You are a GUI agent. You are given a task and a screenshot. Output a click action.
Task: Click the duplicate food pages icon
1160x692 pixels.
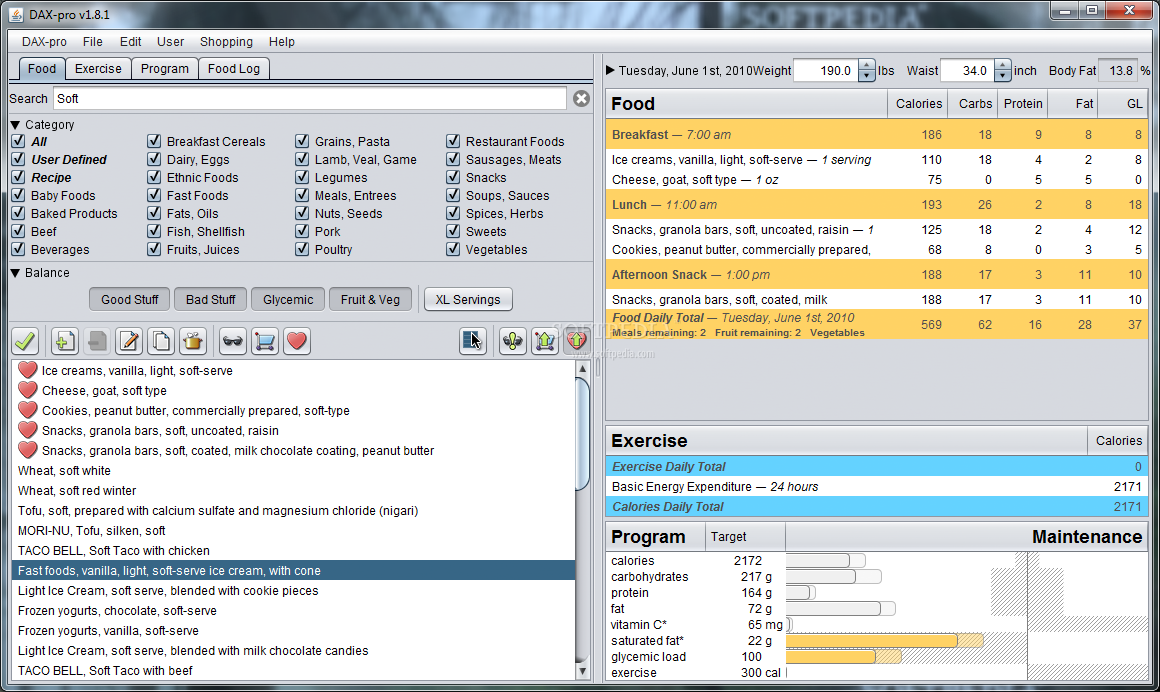click(161, 341)
